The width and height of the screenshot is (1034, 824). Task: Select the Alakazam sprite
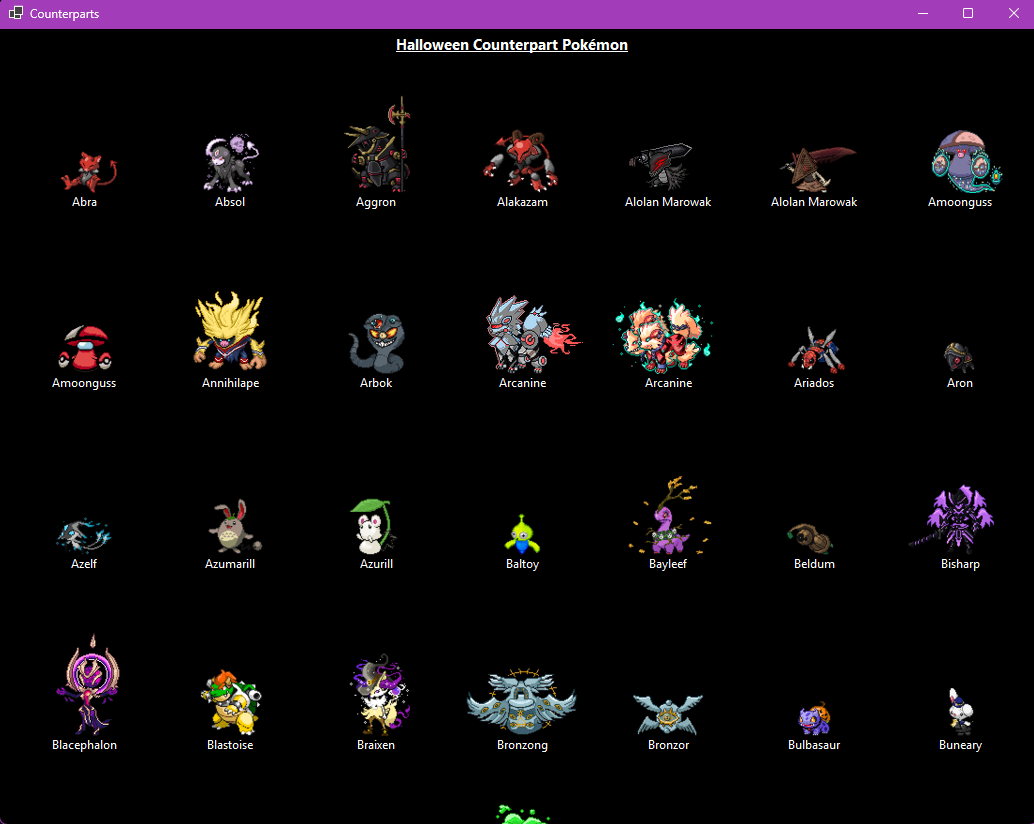[520, 160]
